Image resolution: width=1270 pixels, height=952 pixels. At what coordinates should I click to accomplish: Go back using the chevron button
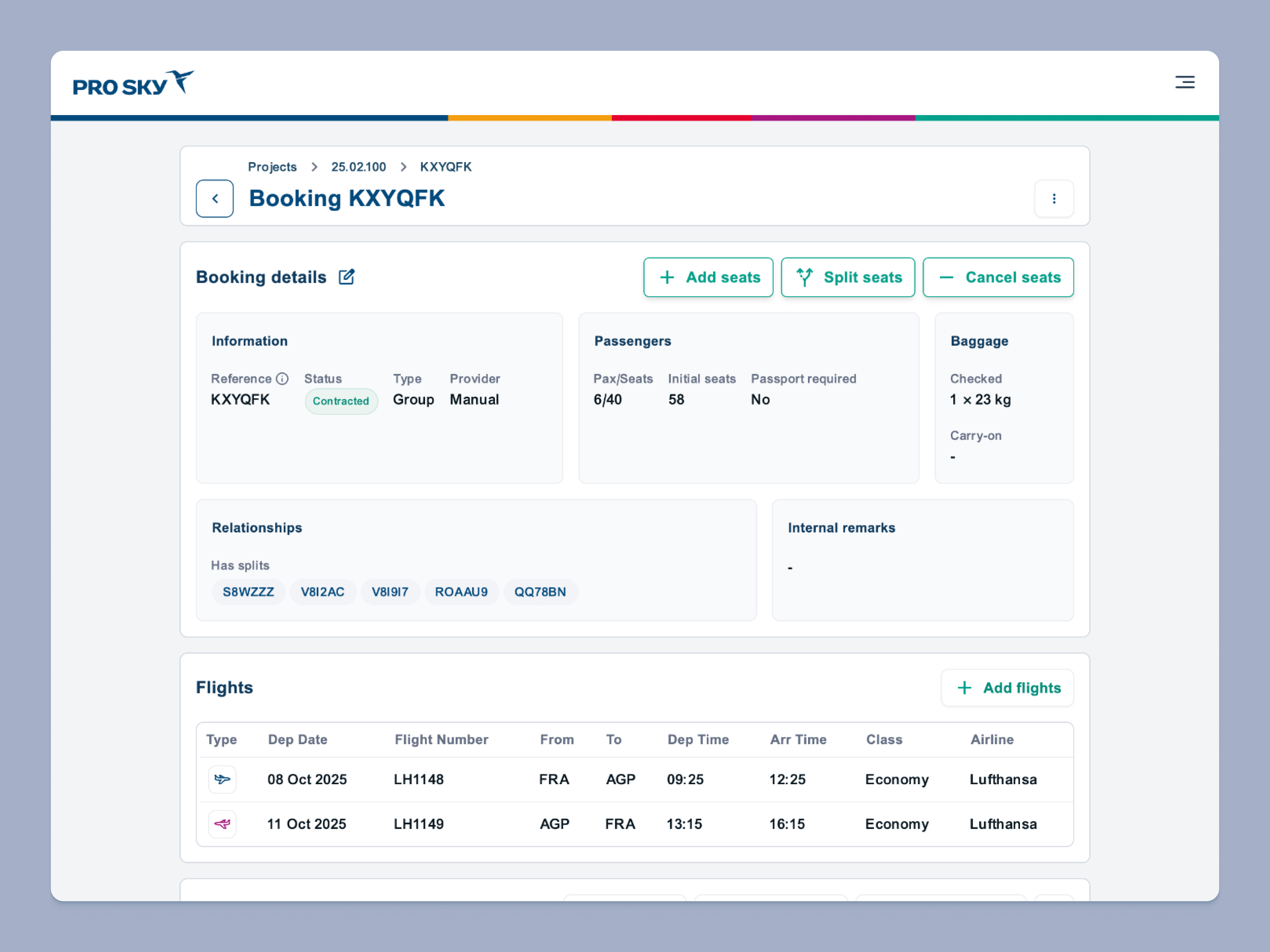[x=215, y=199]
